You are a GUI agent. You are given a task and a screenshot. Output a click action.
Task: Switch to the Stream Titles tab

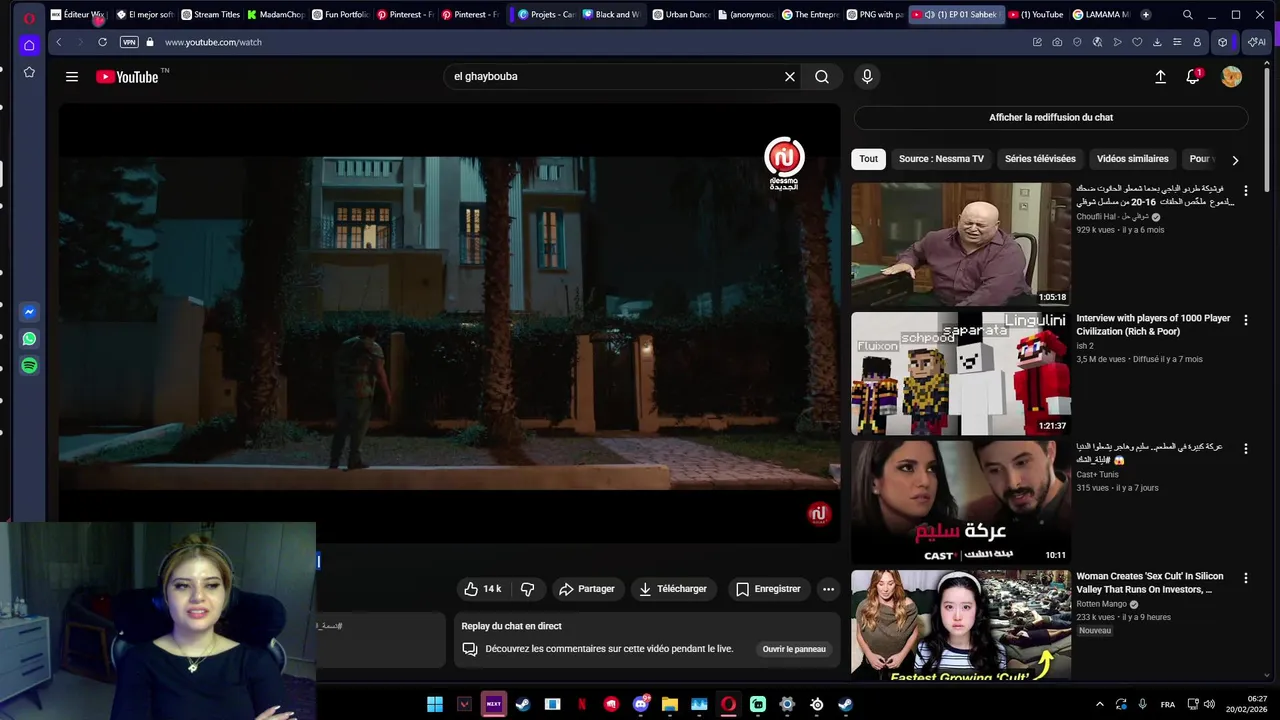[210, 15]
